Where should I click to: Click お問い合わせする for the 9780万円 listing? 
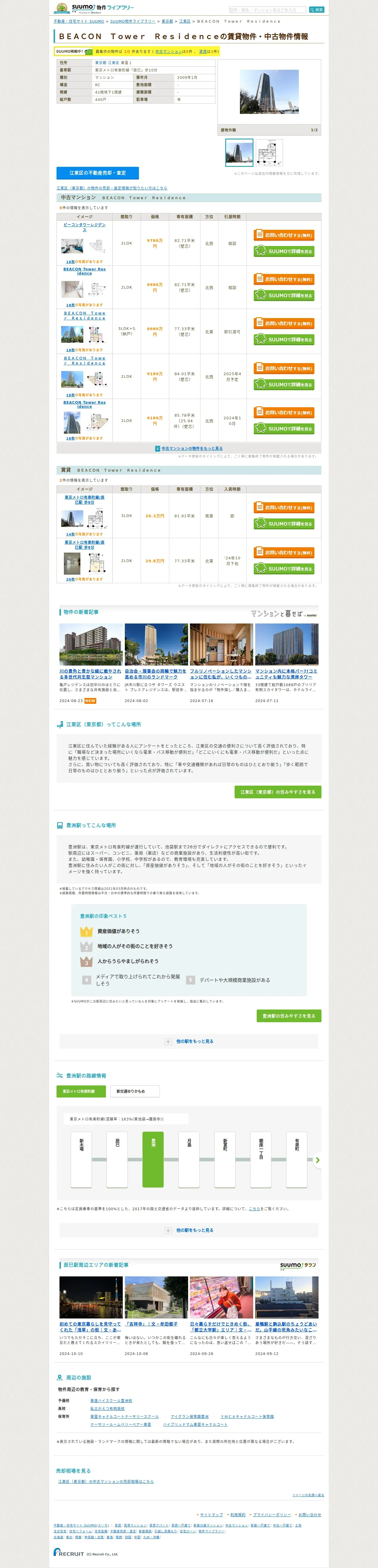point(284,235)
